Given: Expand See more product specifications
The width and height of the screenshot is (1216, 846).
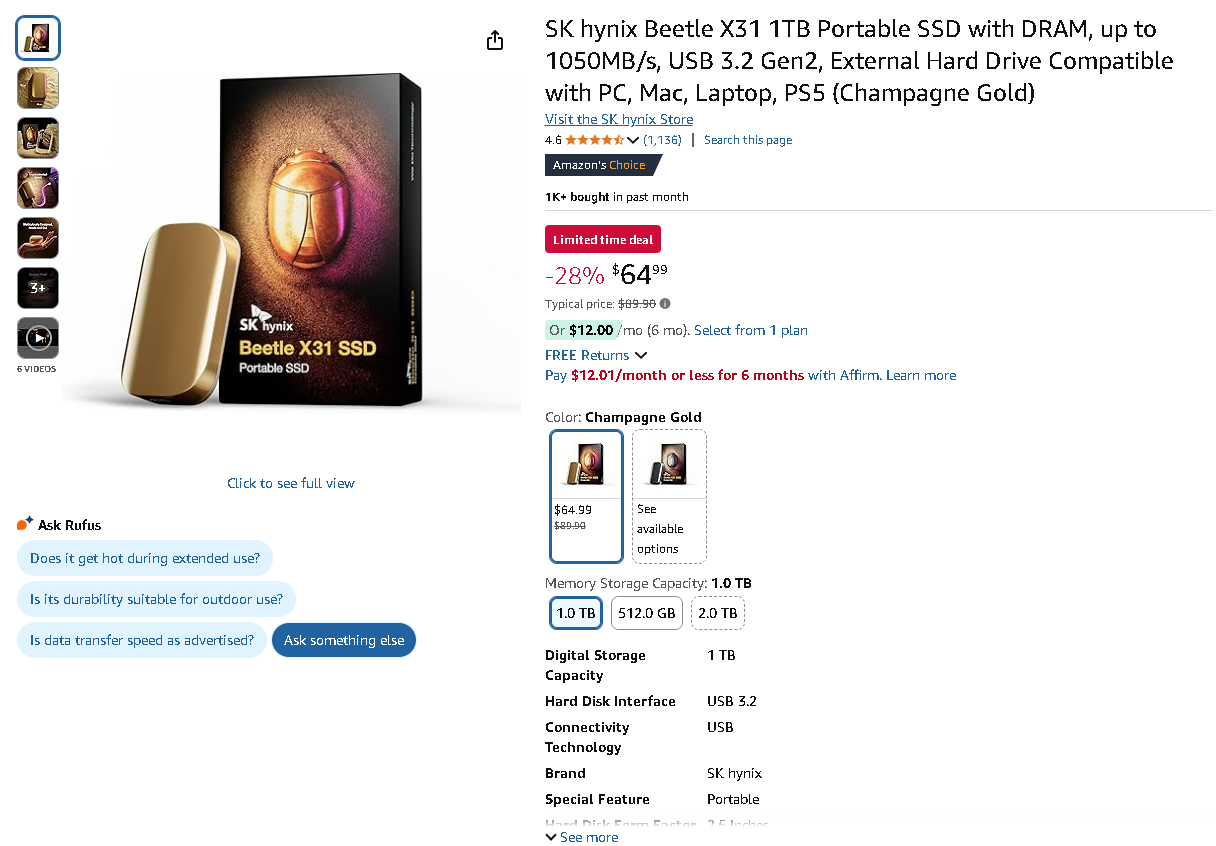Looking at the screenshot, I should tap(582, 837).
